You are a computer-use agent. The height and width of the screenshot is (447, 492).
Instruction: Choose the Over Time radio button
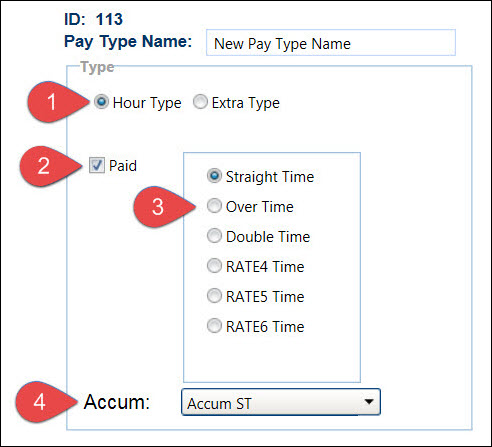pos(214,206)
